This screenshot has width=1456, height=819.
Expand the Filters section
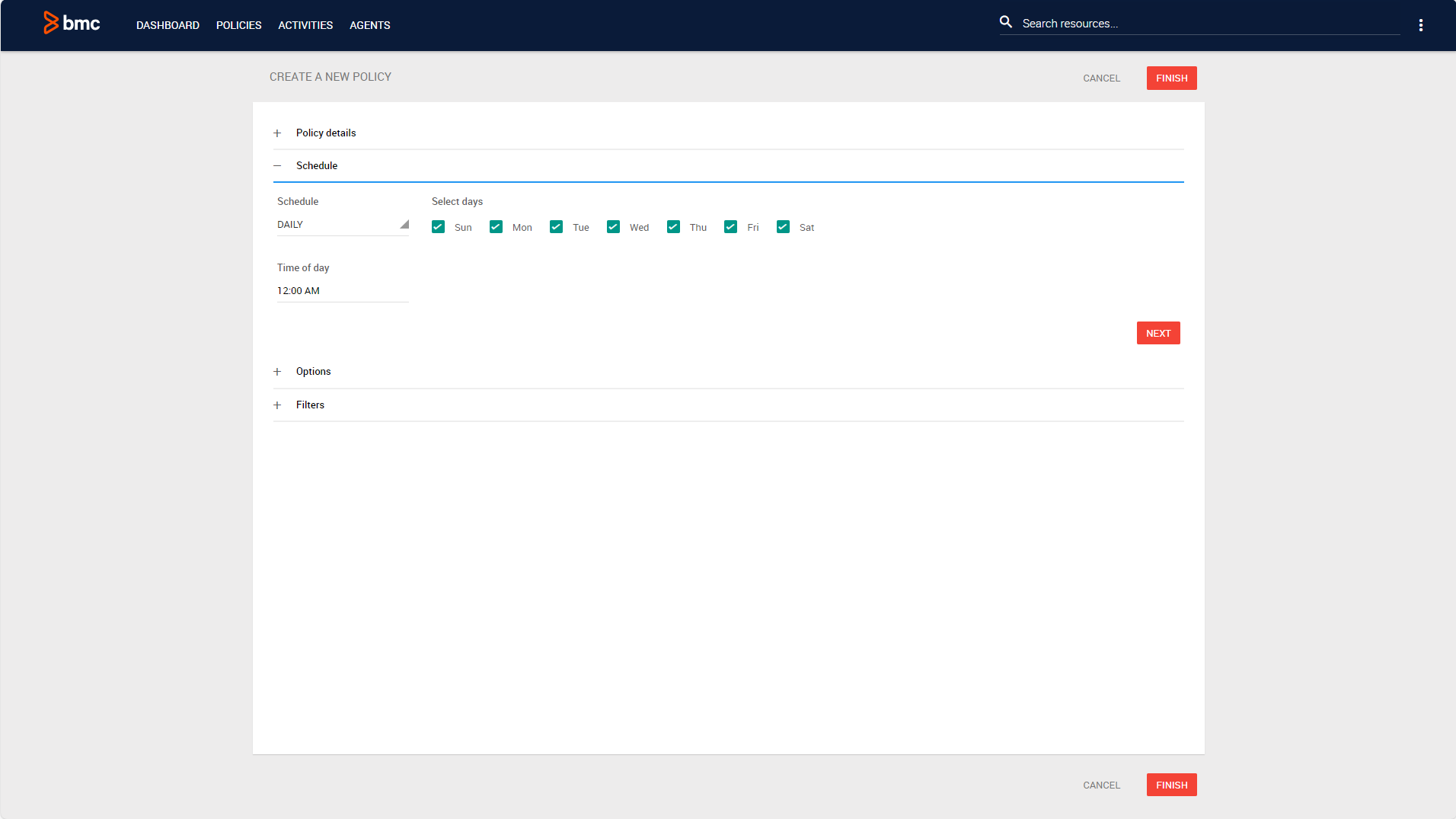click(278, 405)
